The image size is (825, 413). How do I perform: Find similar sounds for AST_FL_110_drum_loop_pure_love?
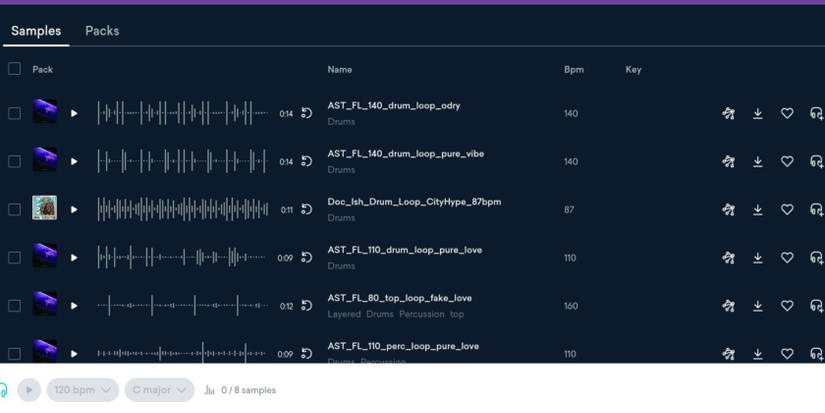728,257
